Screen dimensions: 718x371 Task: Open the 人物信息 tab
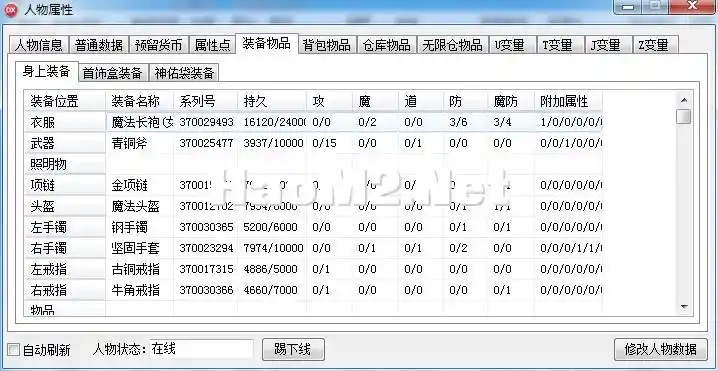(39, 45)
